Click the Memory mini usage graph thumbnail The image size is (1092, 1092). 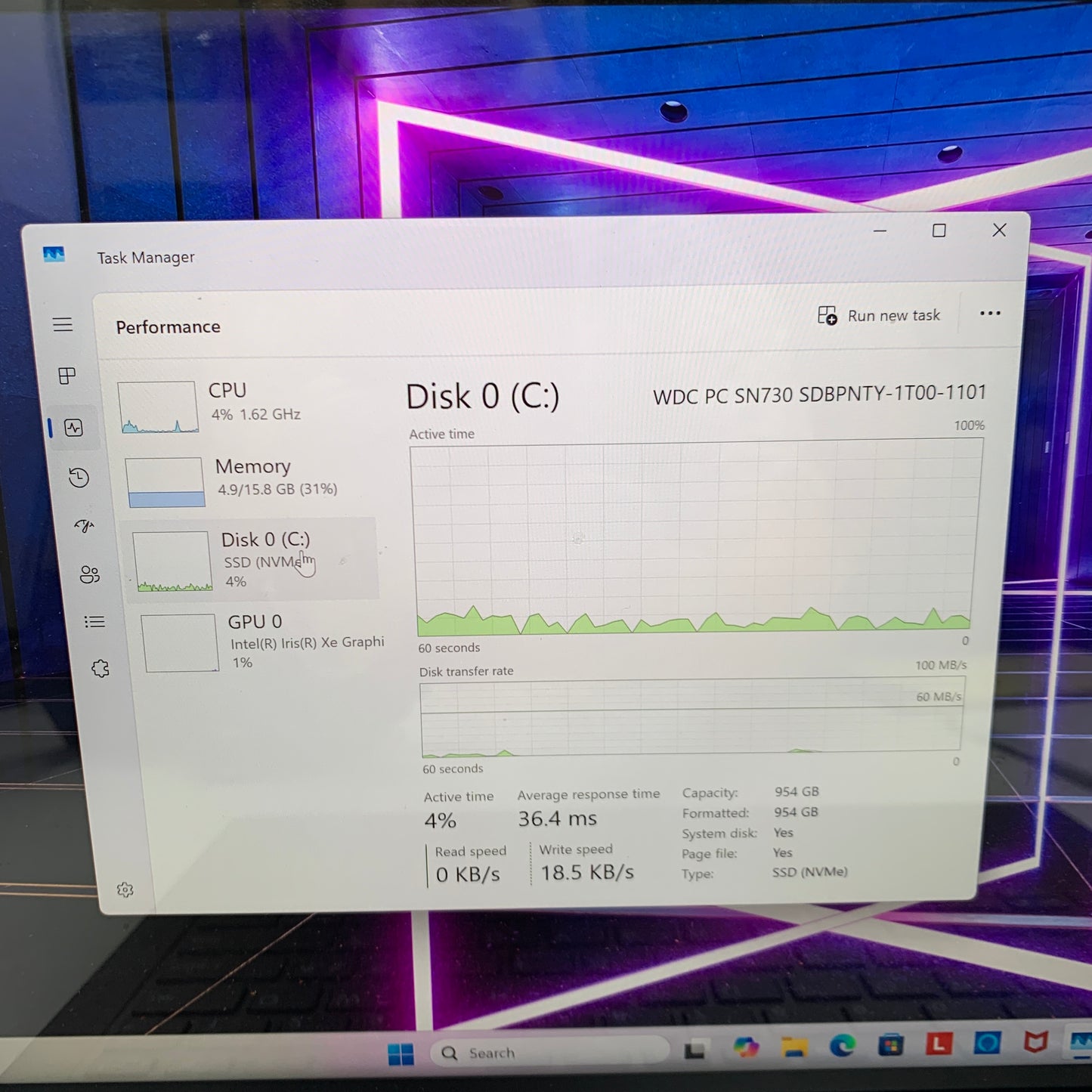[x=165, y=481]
